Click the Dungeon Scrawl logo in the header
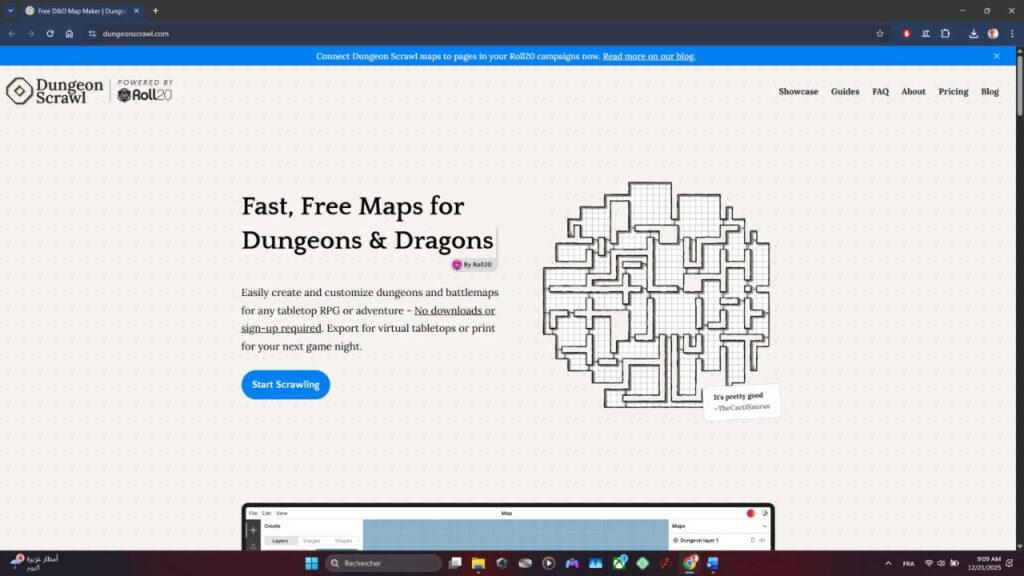The image size is (1024, 576). point(54,91)
